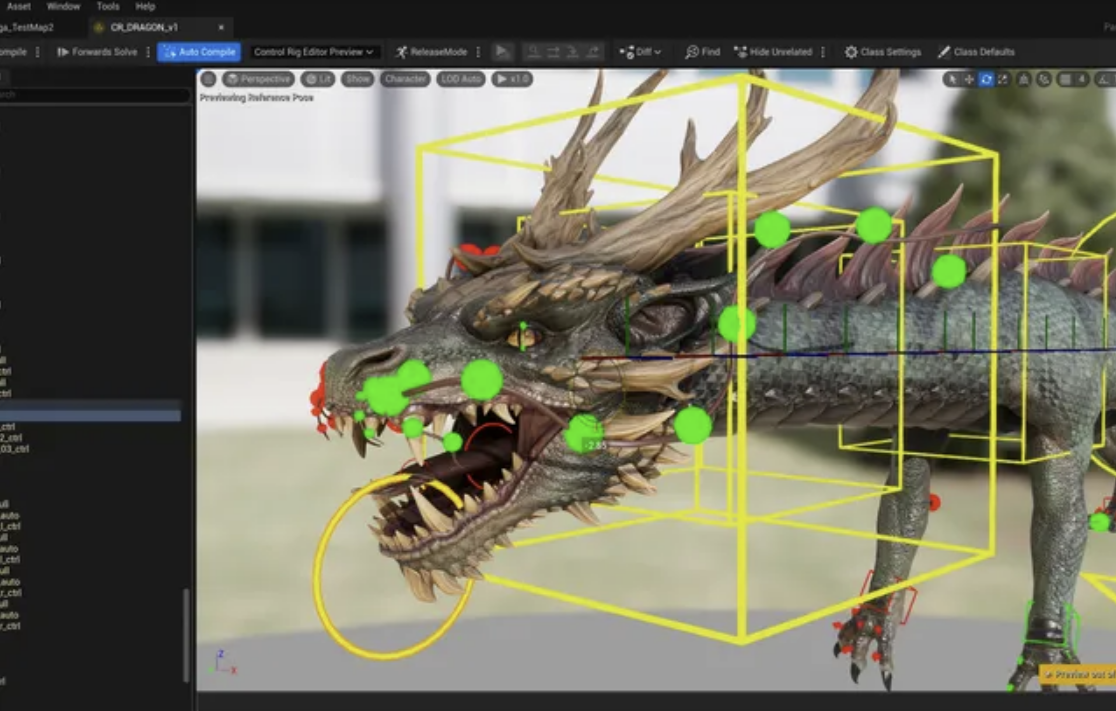Toggle Hide Unrelated nodes
Screen dimensions: 1116x711
(x=773, y=52)
